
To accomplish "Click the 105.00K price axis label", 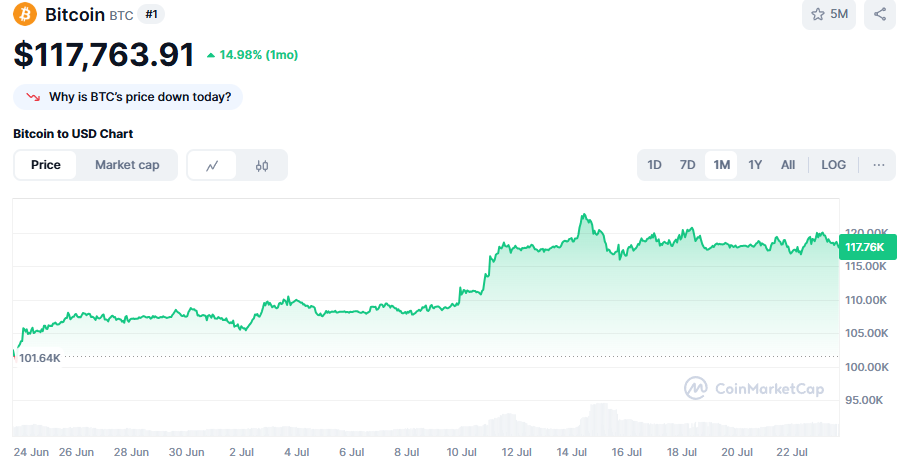I will [x=866, y=333].
